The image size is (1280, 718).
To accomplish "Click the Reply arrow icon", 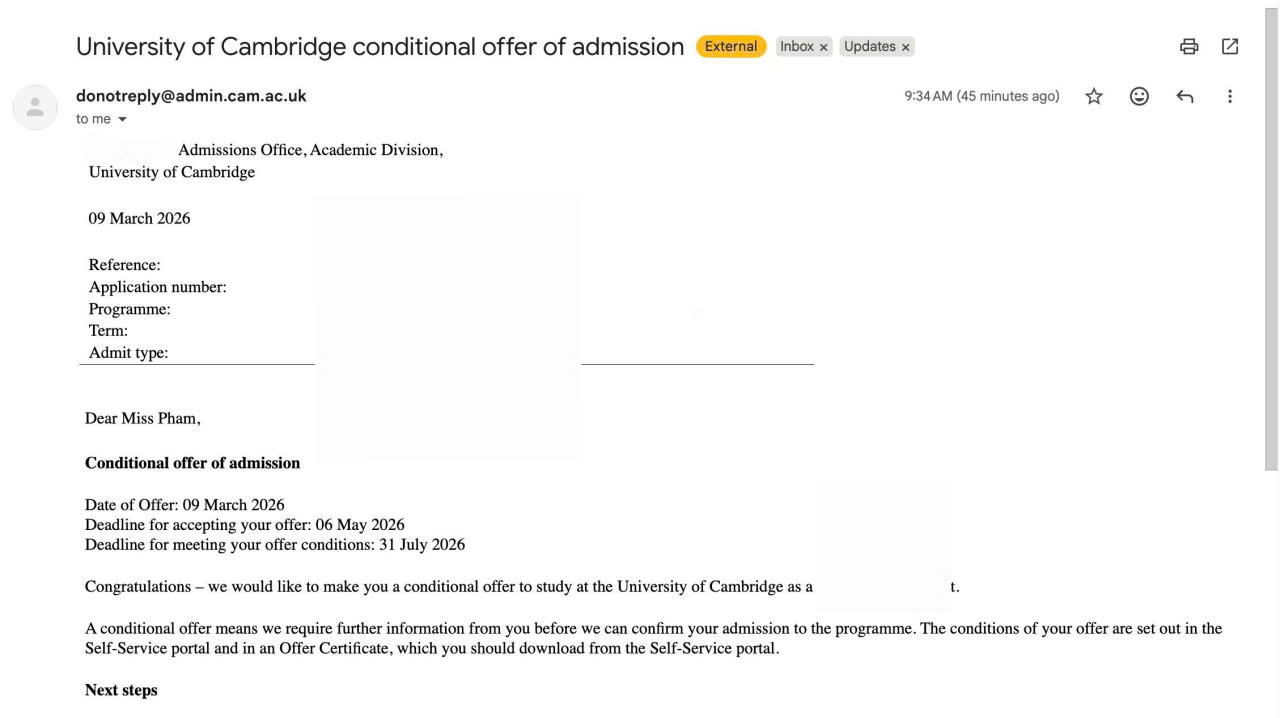I will (x=1185, y=96).
